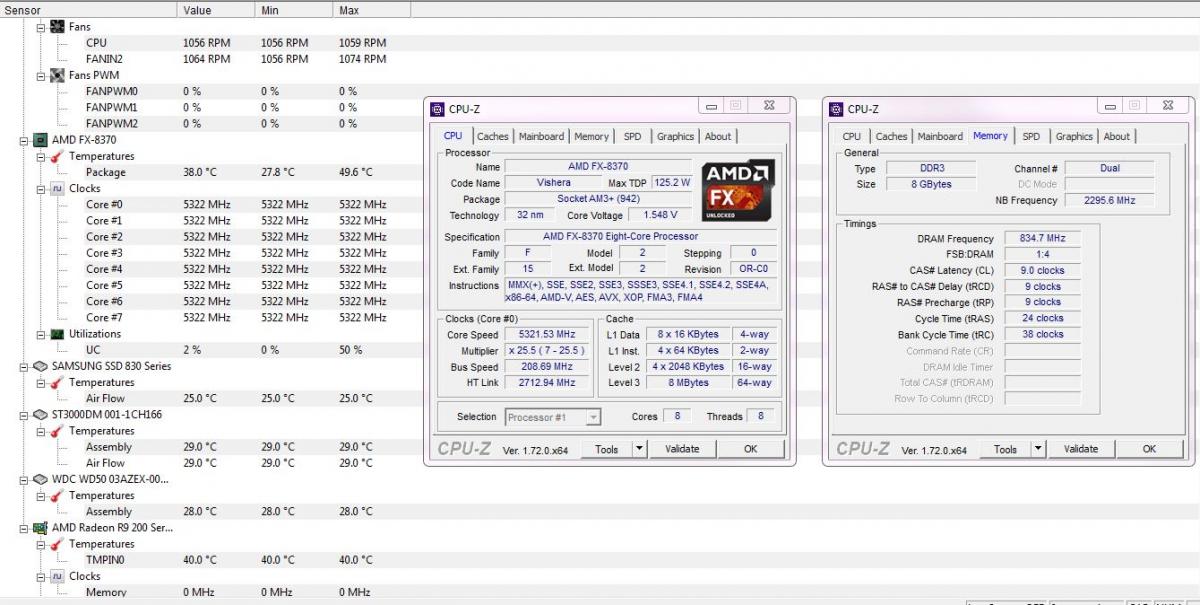1200x605 pixels.
Task: Click the chip icon beside AMD FX-8370
Action: point(40,140)
